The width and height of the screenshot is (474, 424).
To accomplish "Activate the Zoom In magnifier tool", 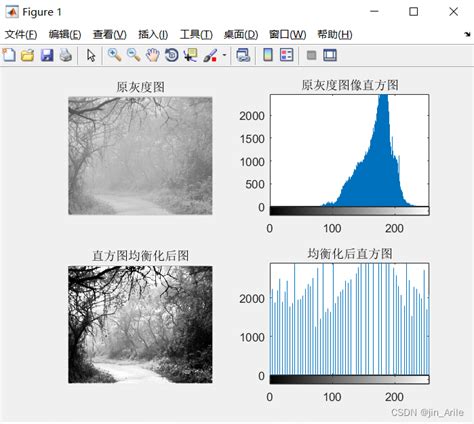I will (114, 55).
